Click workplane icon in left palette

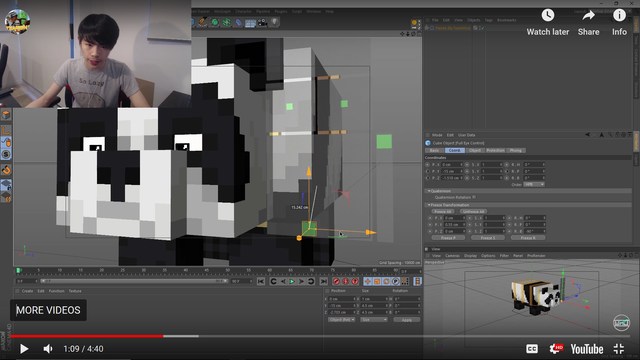[6, 185]
